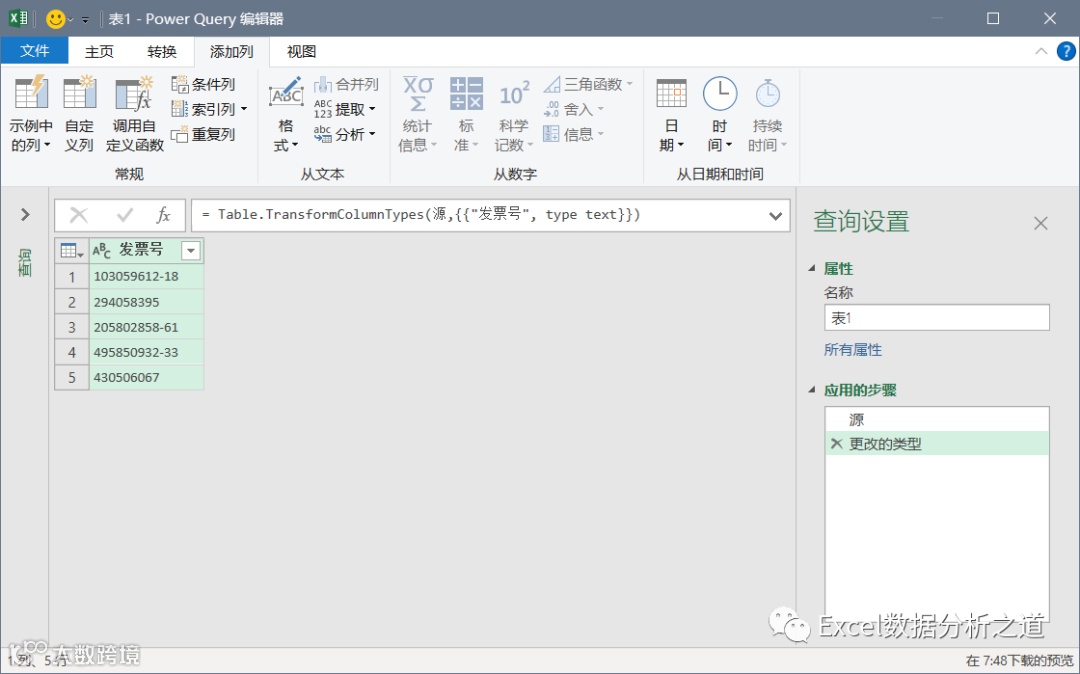The width and height of the screenshot is (1080, 674).
Task: Select the 源 (Source) applied step
Action: (937, 419)
